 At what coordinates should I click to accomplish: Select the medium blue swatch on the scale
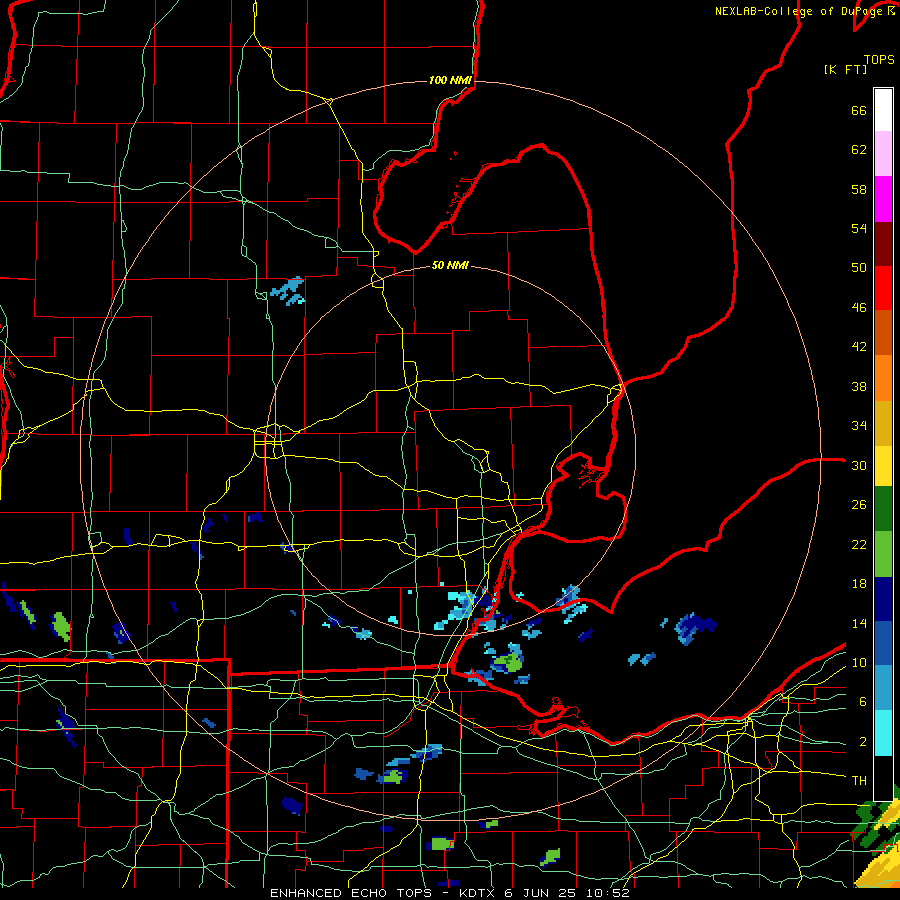(883, 643)
